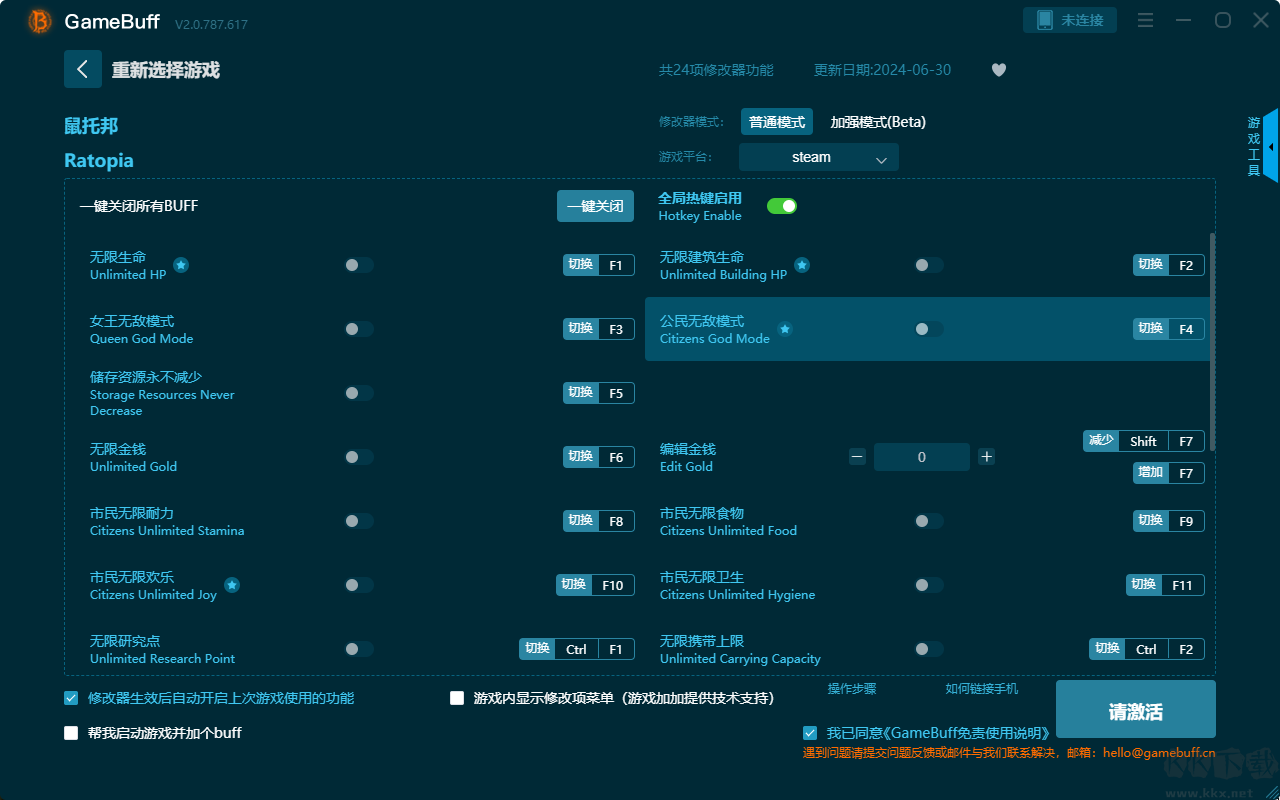Click F9 hotkey for Citizens Unlimited Food
Screen dimensions: 1280x800
pos(1169,521)
